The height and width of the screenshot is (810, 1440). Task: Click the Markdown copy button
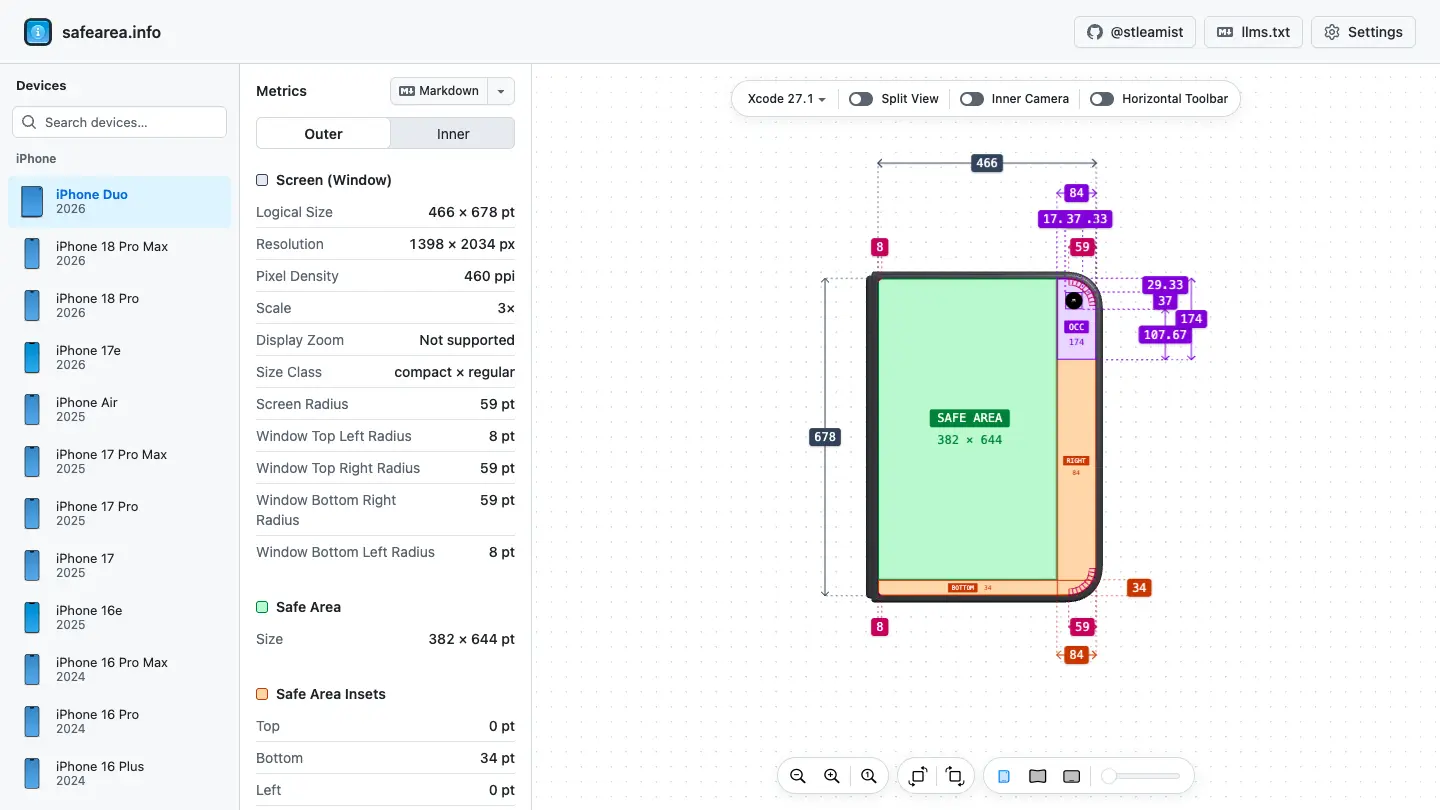pyautogui.click(x=439, y=91)
